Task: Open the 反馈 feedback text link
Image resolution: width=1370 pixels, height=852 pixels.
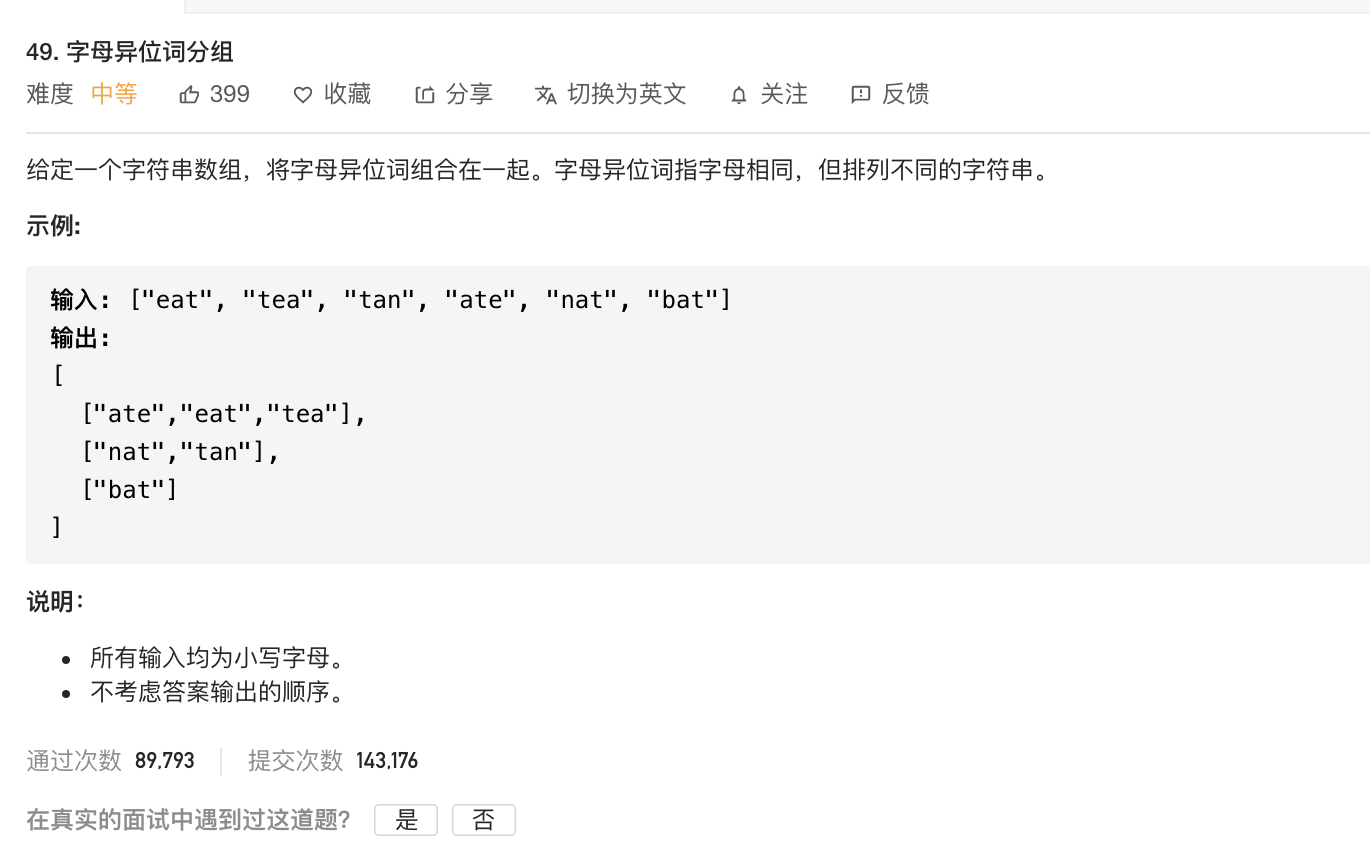Action: tap(905, 94)
